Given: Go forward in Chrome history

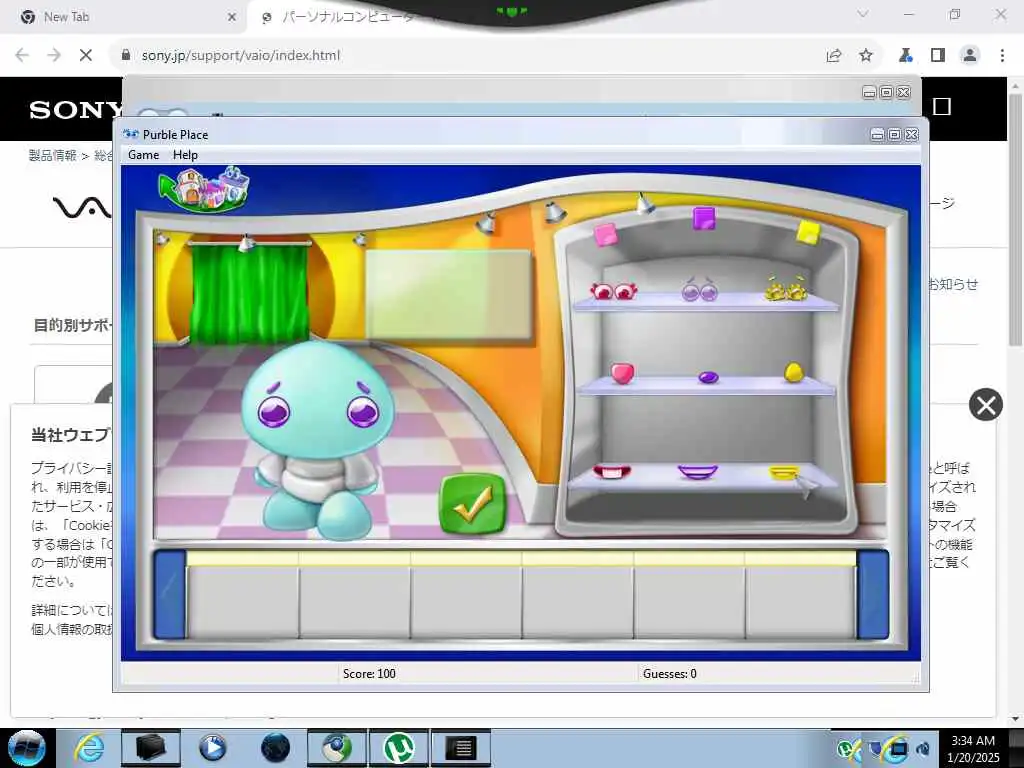Looking at the screenshot, I should point(54,56).
